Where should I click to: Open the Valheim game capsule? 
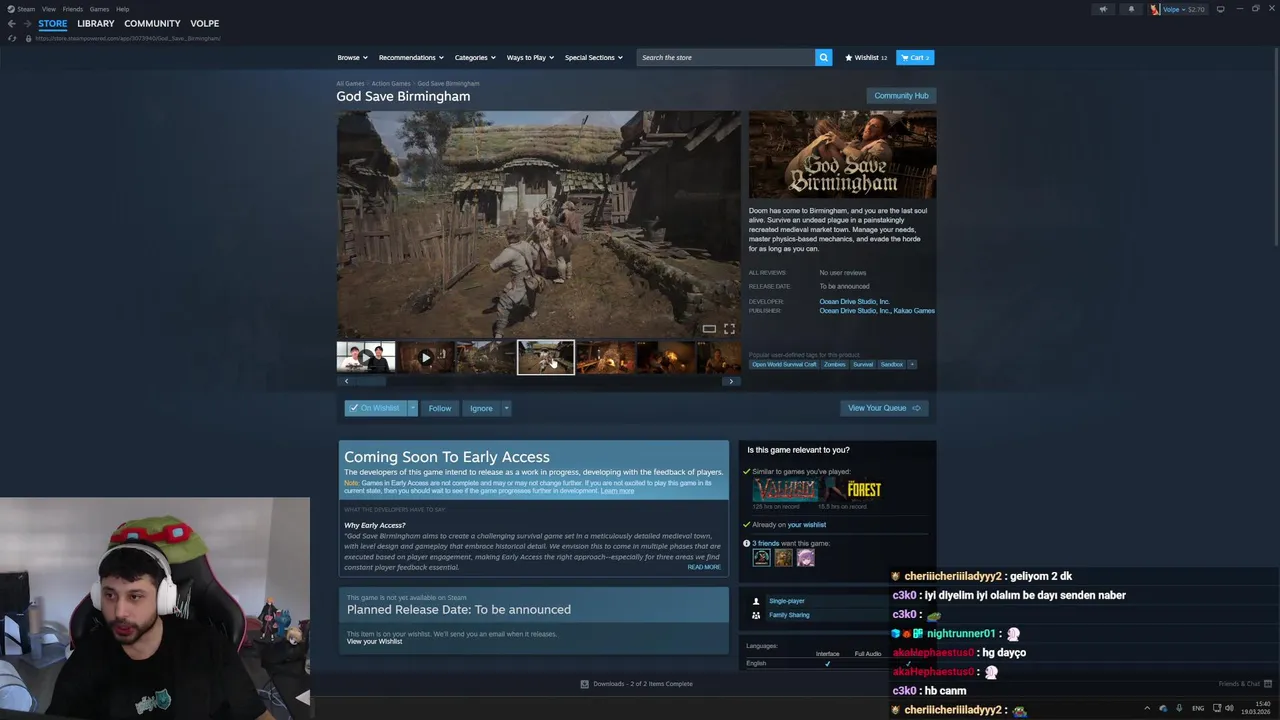(x=785, y=490)
